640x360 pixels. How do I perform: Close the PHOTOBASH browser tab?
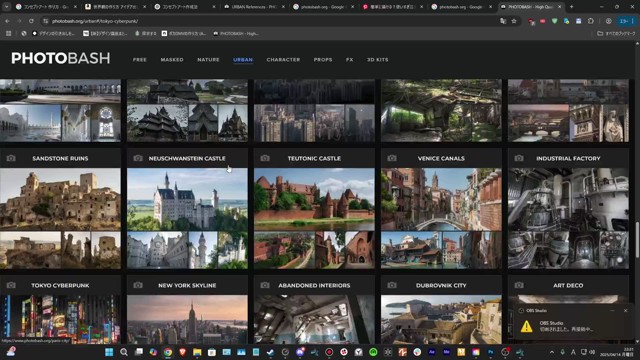[560, 7]
